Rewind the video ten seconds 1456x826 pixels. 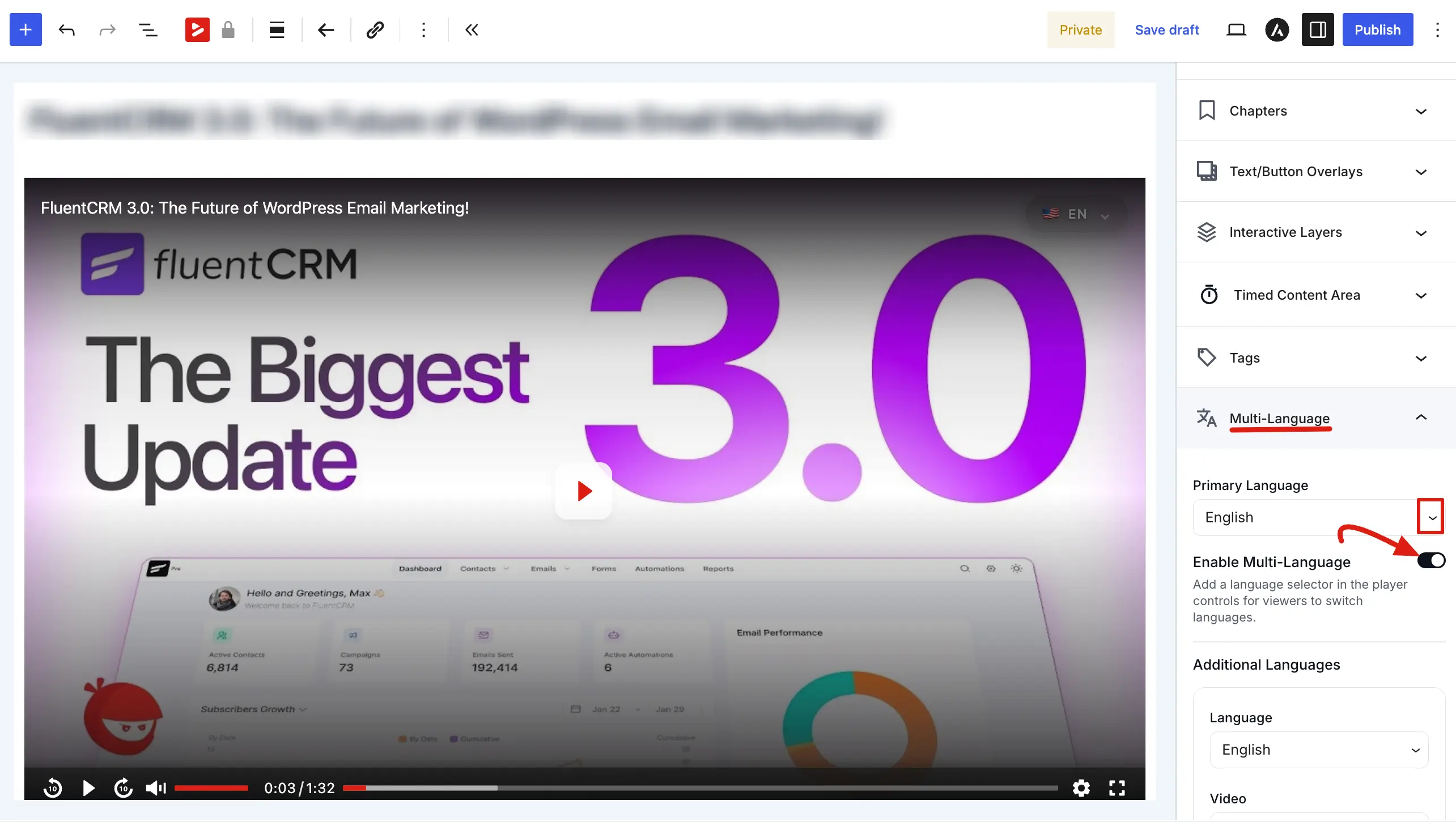click(x=53, y=787)
